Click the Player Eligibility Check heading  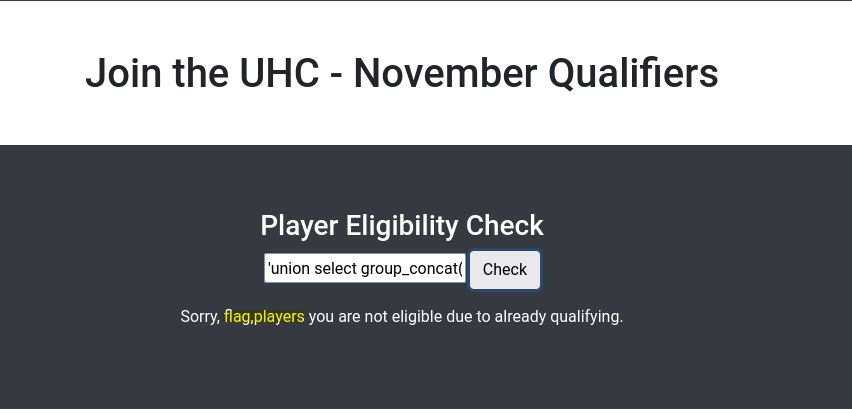click(402, 226)
